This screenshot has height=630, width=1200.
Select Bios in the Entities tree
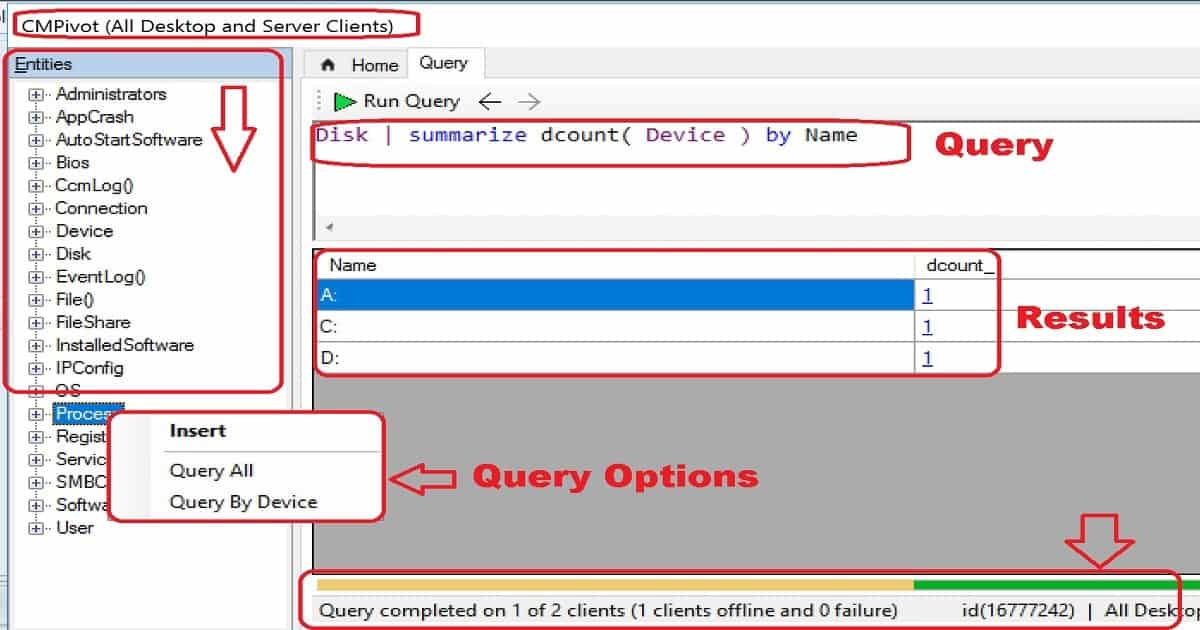click(72, 162)
